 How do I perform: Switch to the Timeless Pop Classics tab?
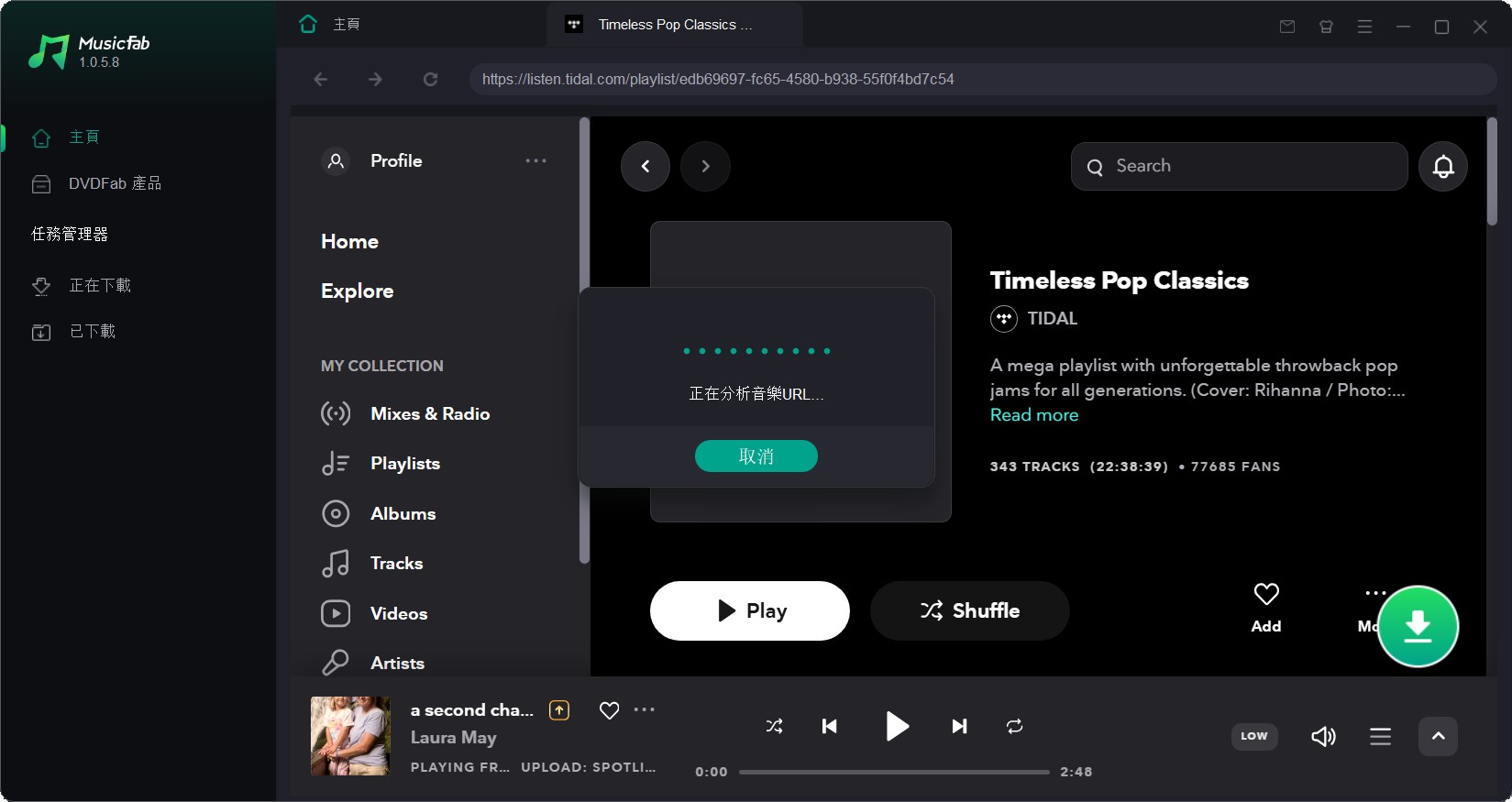(675, 25)
